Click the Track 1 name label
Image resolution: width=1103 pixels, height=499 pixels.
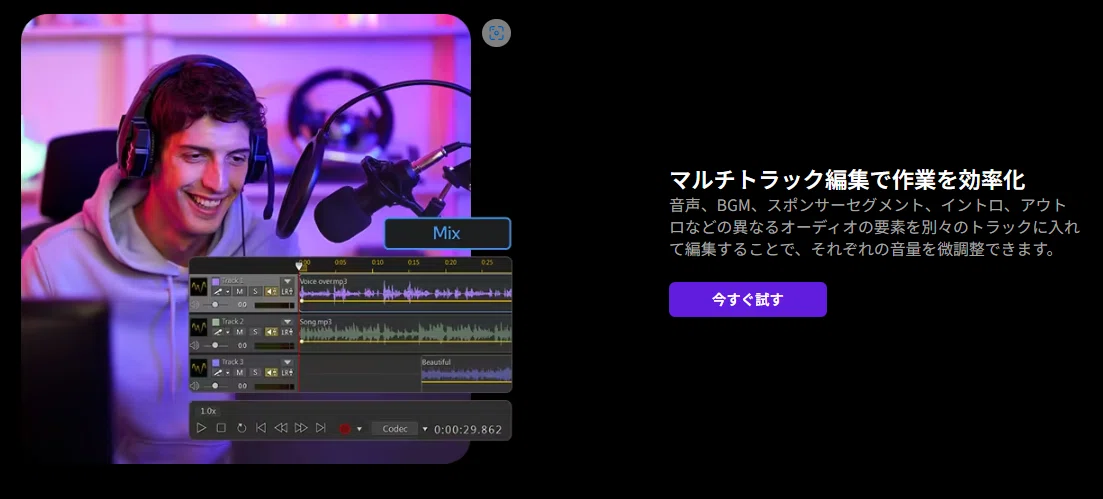click(233, 281)
